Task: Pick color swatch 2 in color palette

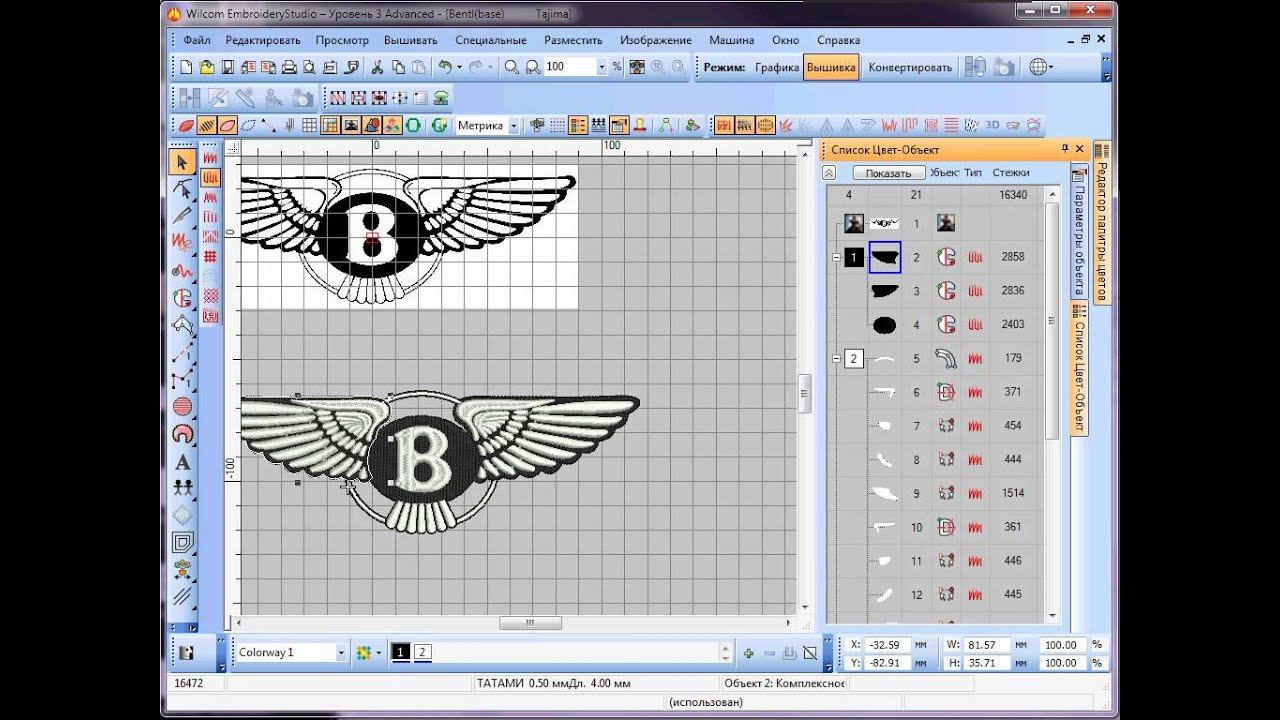Action: click(422, 653)
